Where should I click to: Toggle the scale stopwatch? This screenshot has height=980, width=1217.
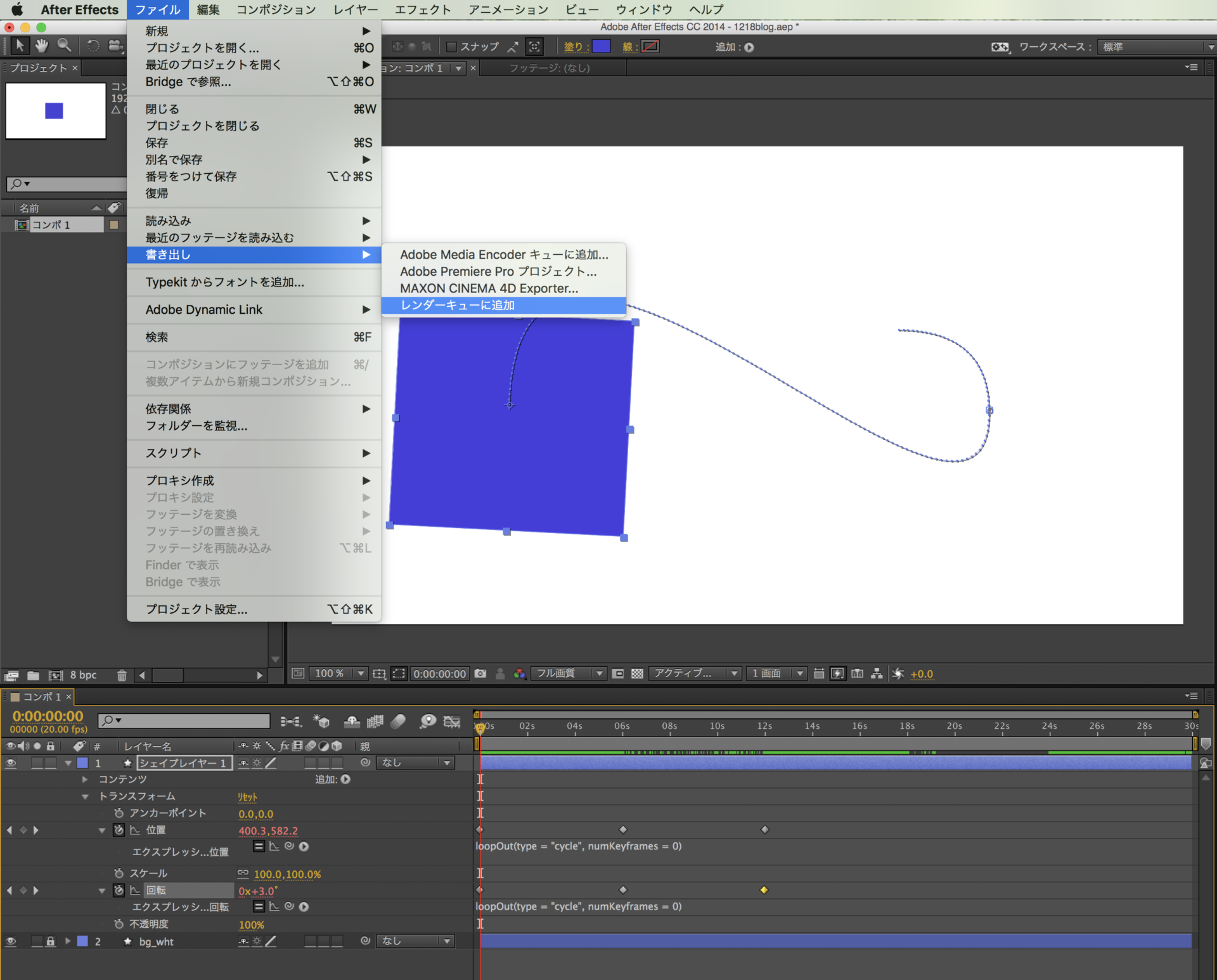pyautogui.click(x=119, y=874)
